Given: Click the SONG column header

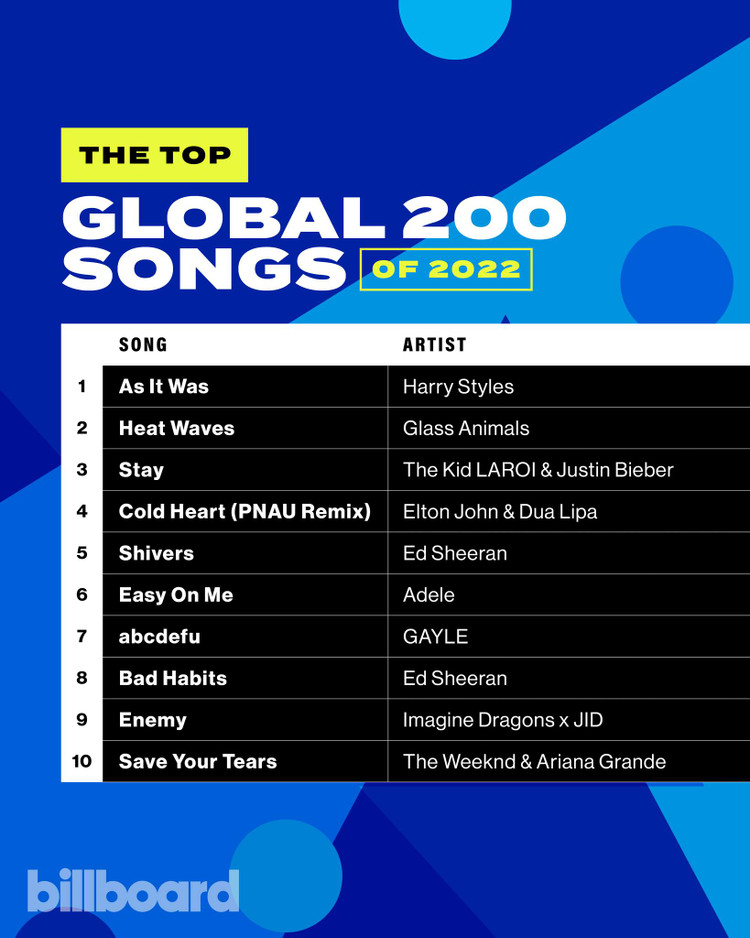Looking at the screenshot, I should point(143,345).
